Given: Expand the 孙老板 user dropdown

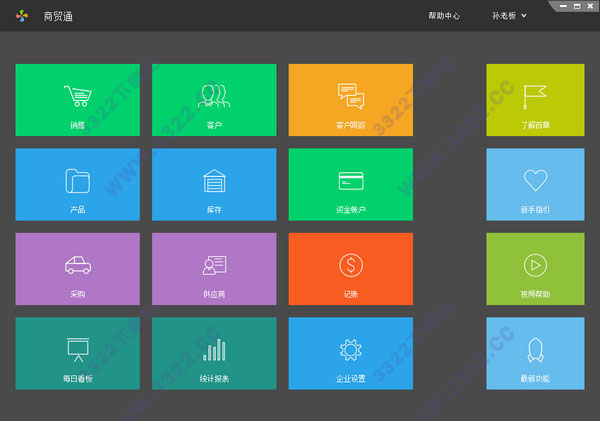Looking at the screenshot, I should coord(509,16).
